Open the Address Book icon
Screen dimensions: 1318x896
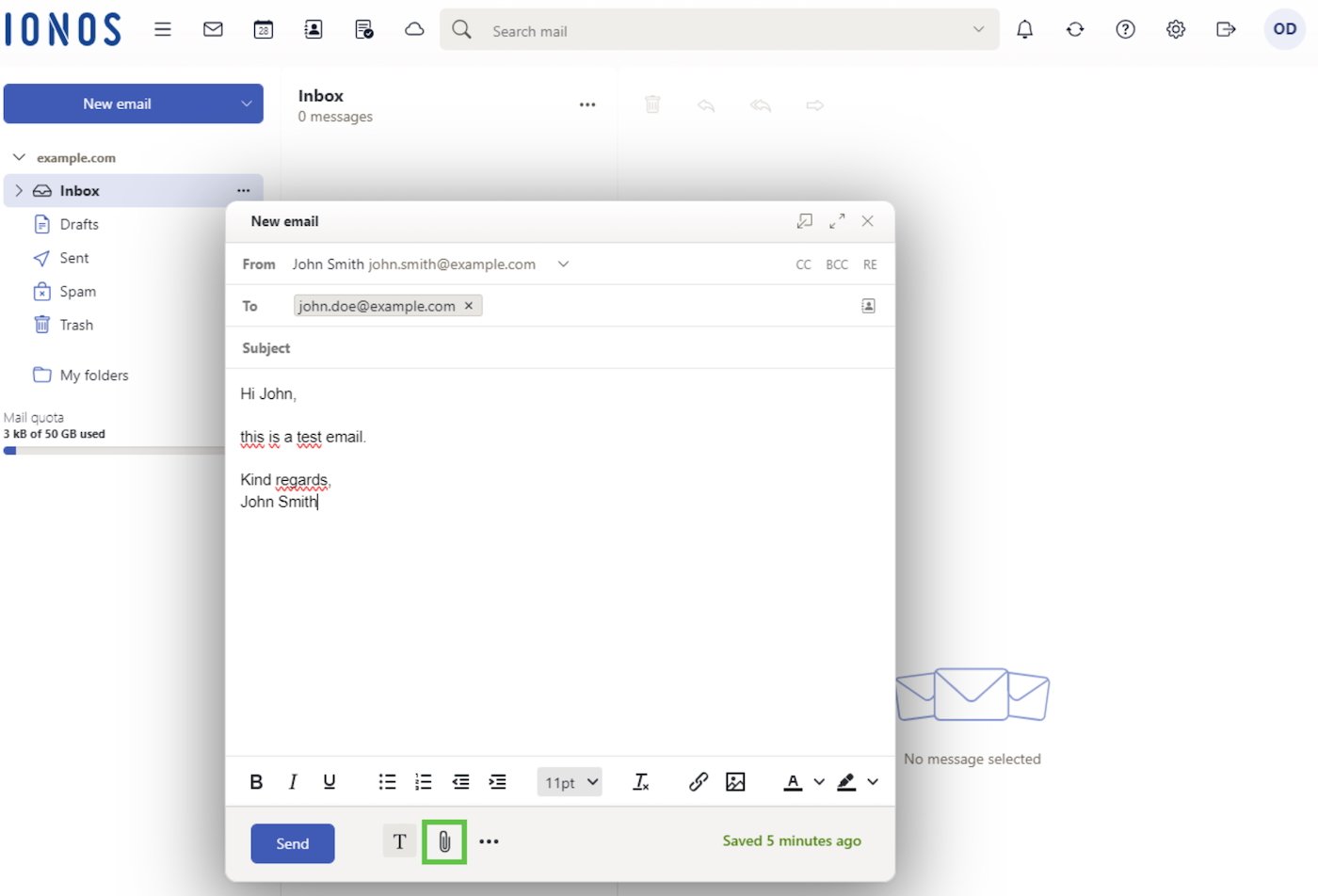(313, 29)
